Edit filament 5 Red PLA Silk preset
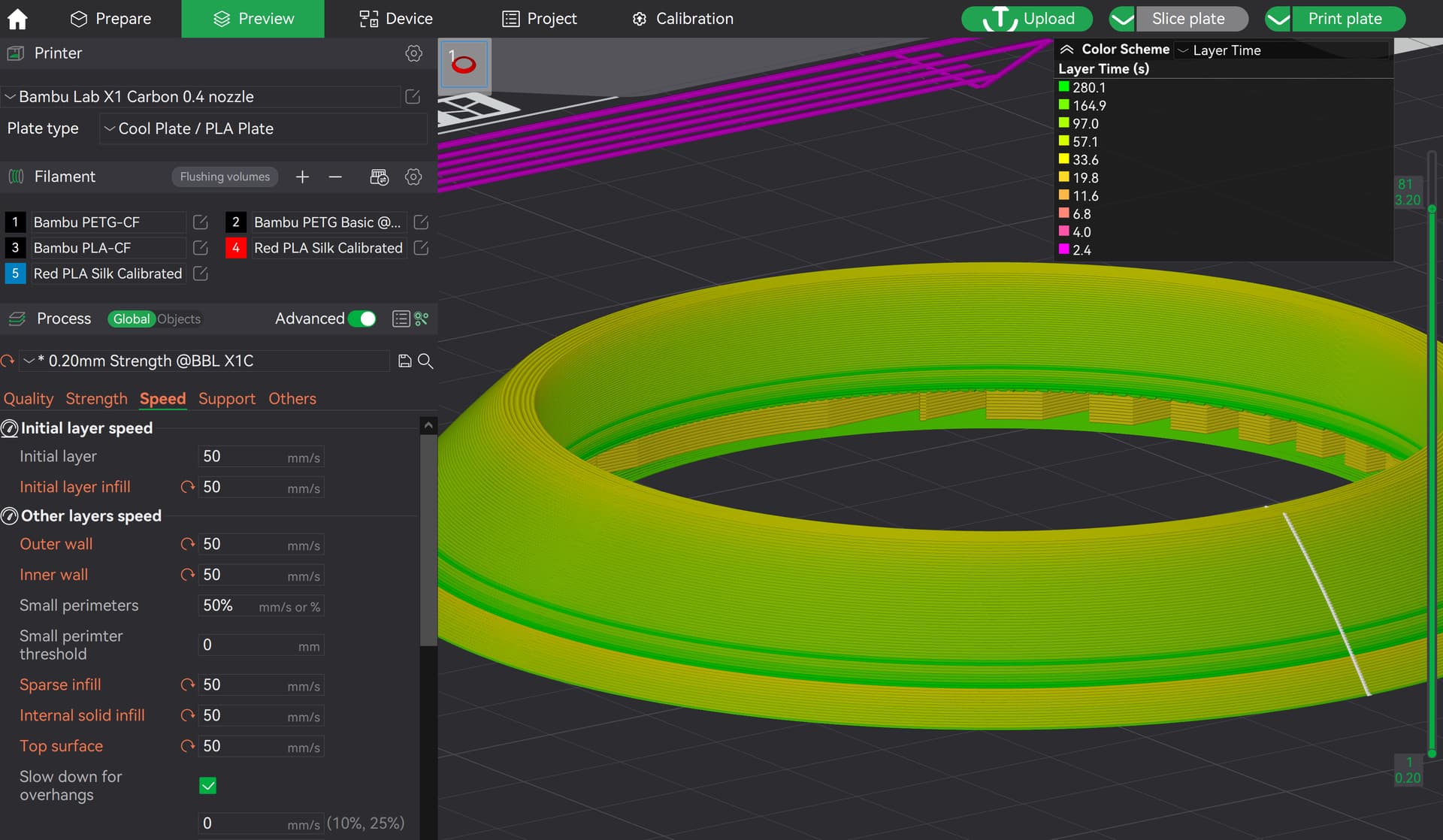Screen dimensions: 1443x840 pyautogui.click(x=200, y=273)
